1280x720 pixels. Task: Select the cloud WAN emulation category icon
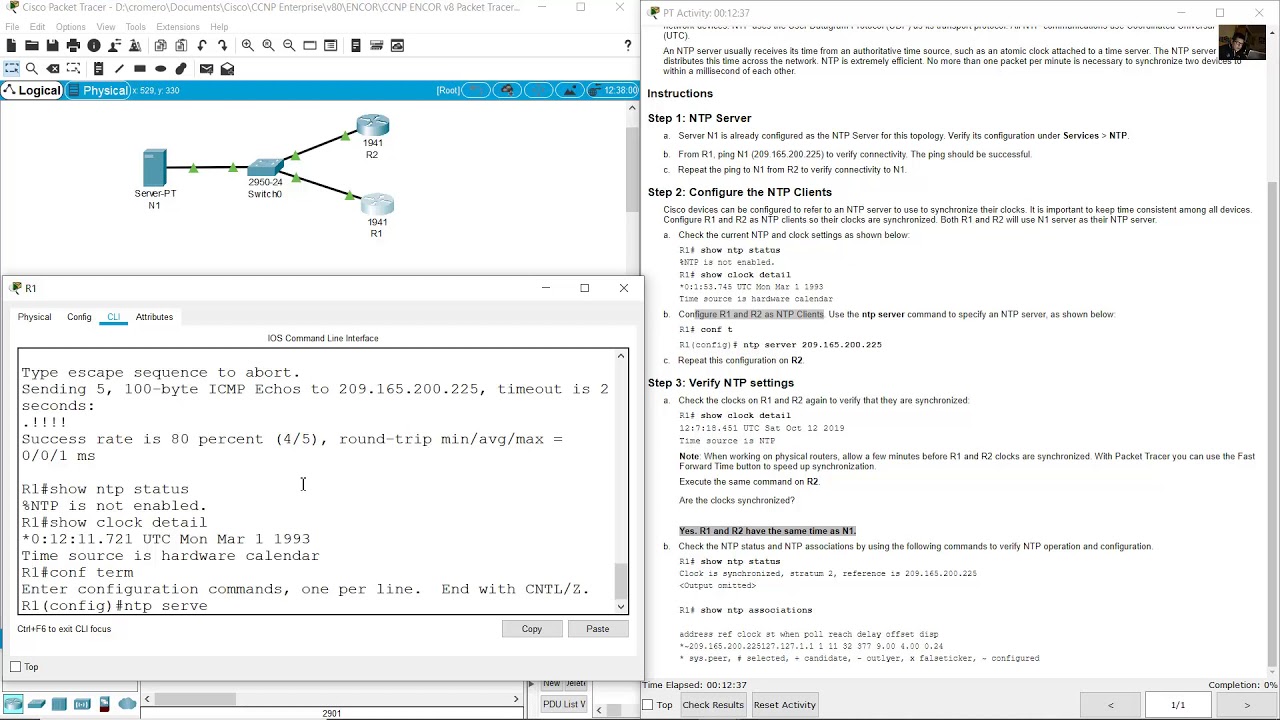click(x=127, y=705)
